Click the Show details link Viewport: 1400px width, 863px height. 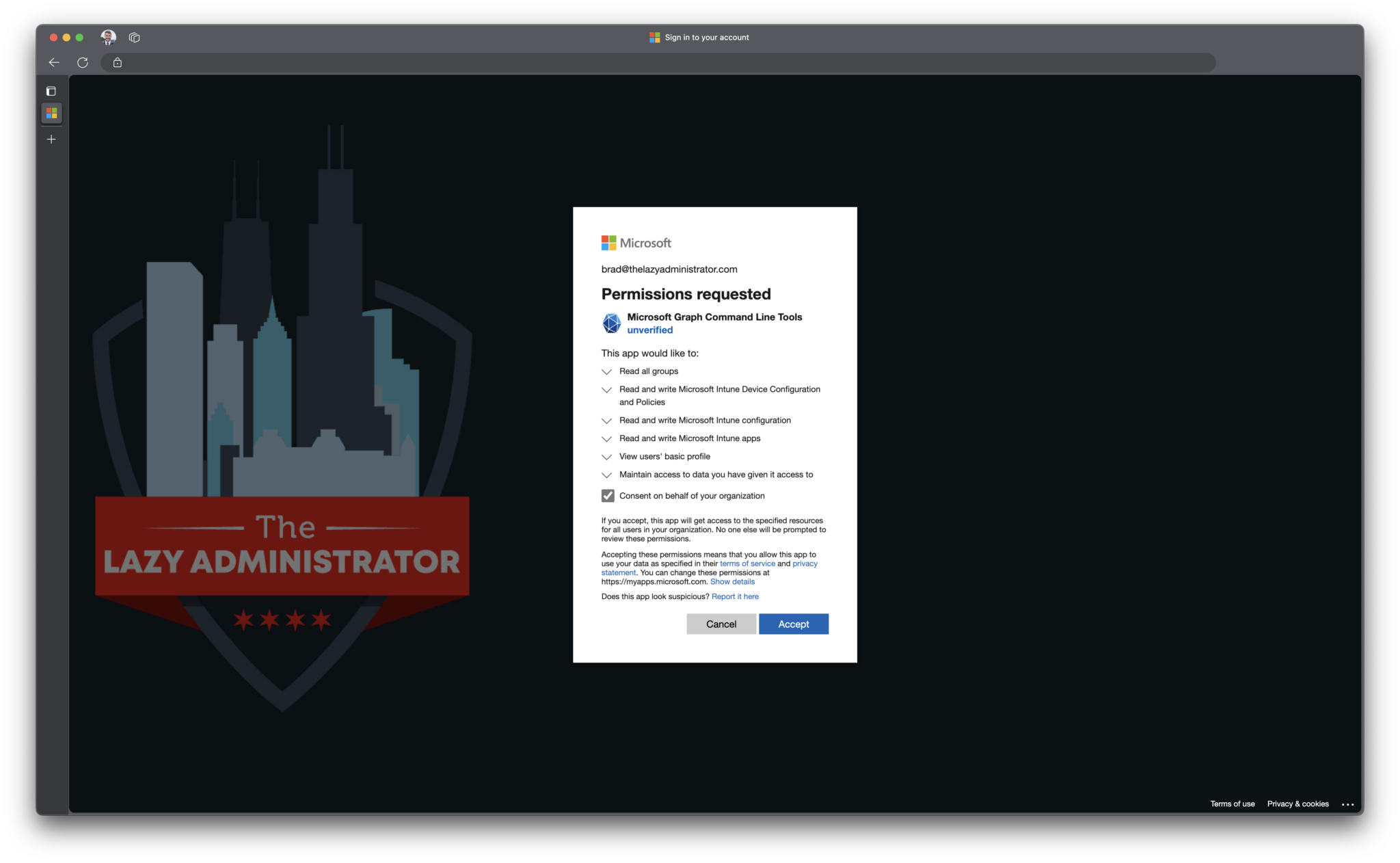pos(732,582)
